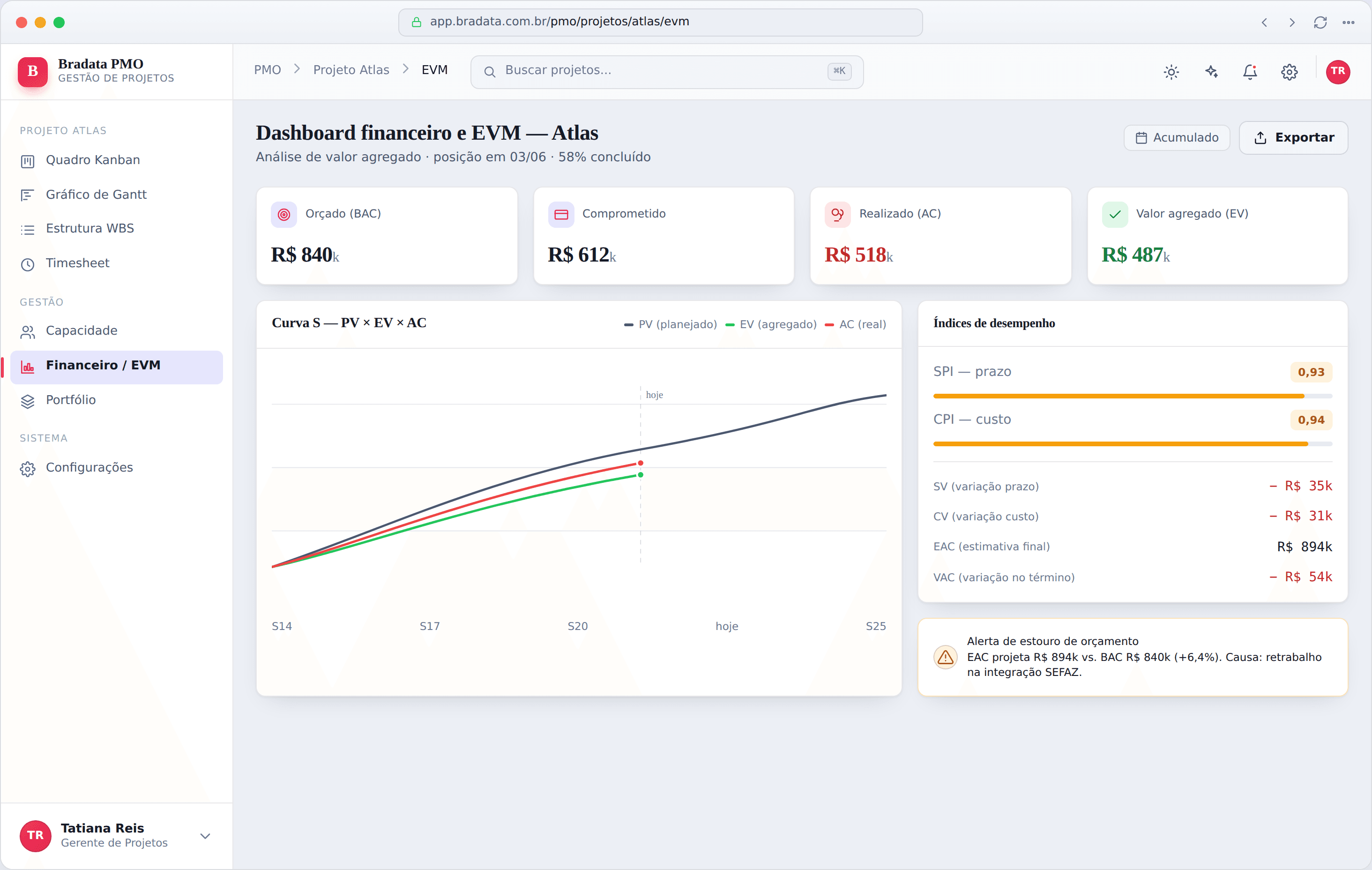Viewport: 1372px width, 870px height.
Task: Toggle PV (planejado) legend entry
Action: click(x=670, y=324)
